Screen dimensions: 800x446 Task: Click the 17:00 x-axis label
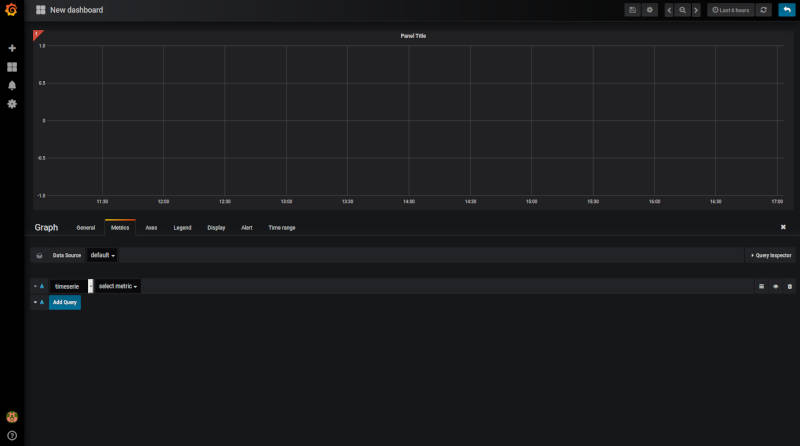(x=777, y=202)
